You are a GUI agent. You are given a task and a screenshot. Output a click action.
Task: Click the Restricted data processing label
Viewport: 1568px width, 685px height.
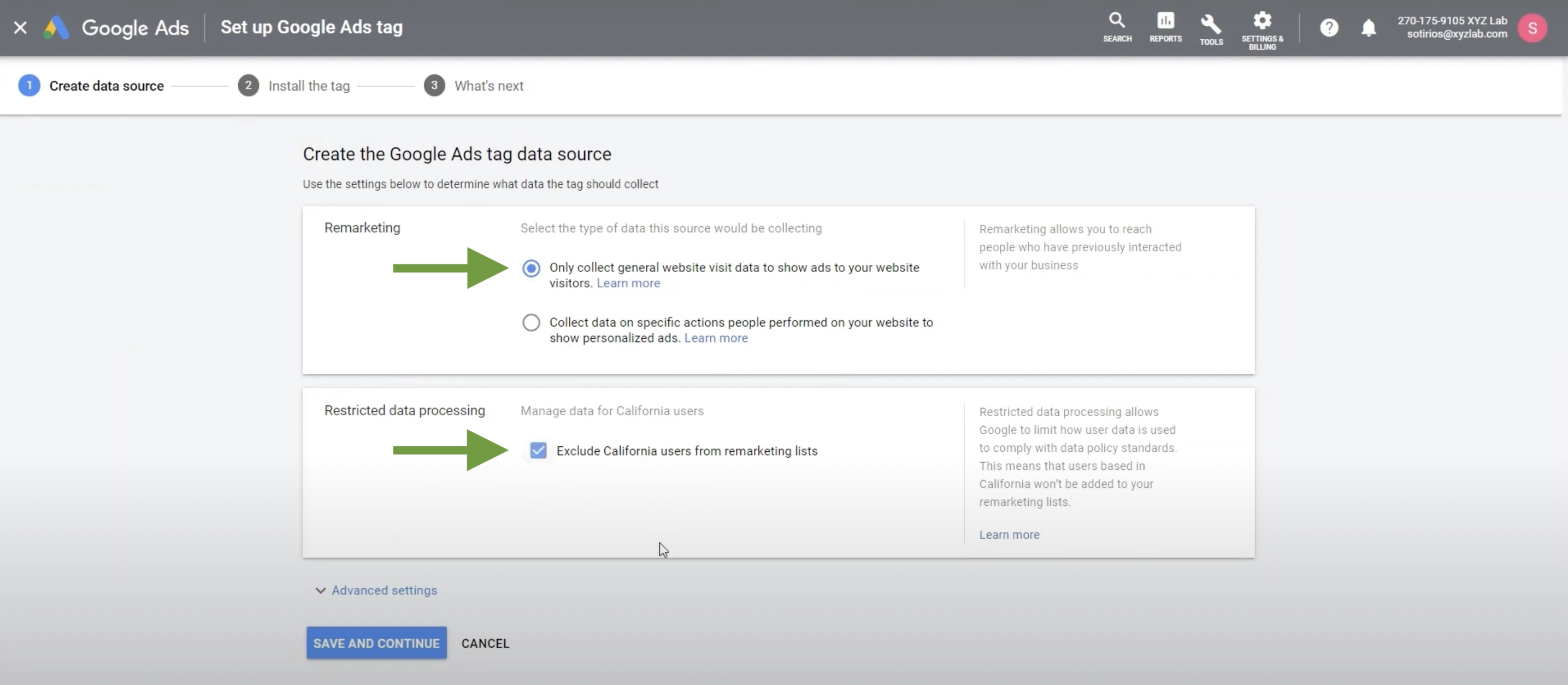(404, 411)
